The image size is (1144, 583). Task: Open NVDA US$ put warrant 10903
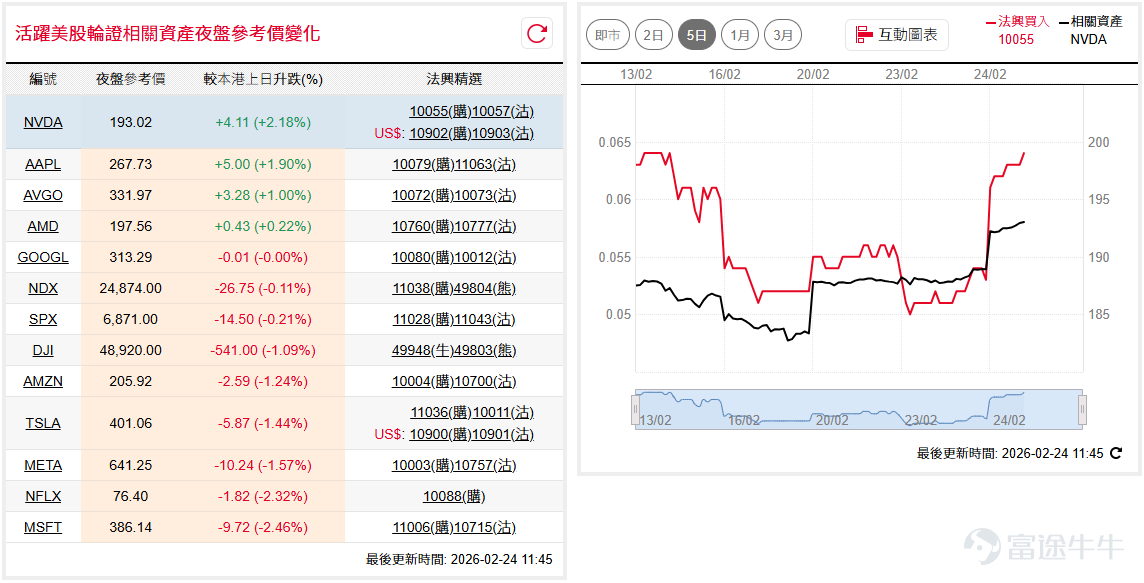pos(503,134)
